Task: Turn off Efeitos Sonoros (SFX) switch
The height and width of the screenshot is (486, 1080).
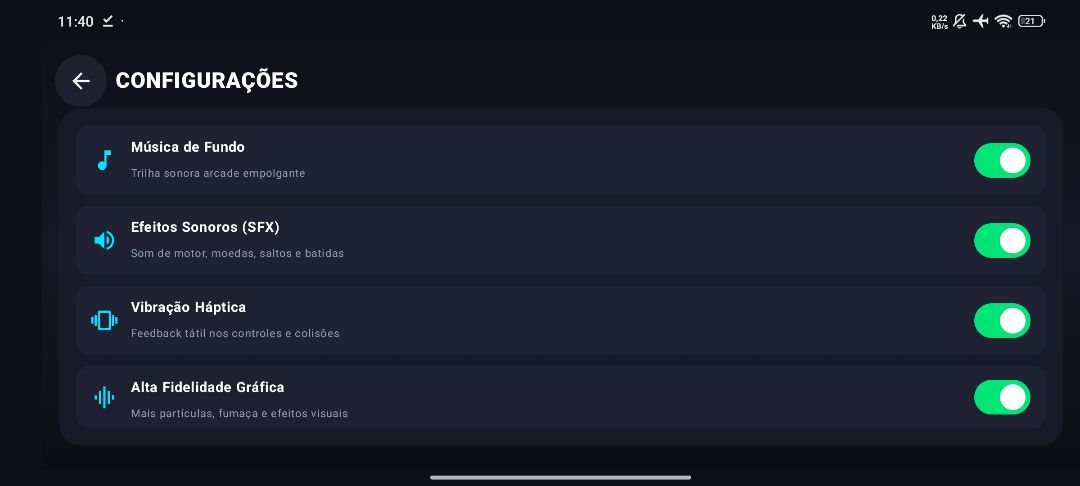Action: click(x=1001, y=240)
